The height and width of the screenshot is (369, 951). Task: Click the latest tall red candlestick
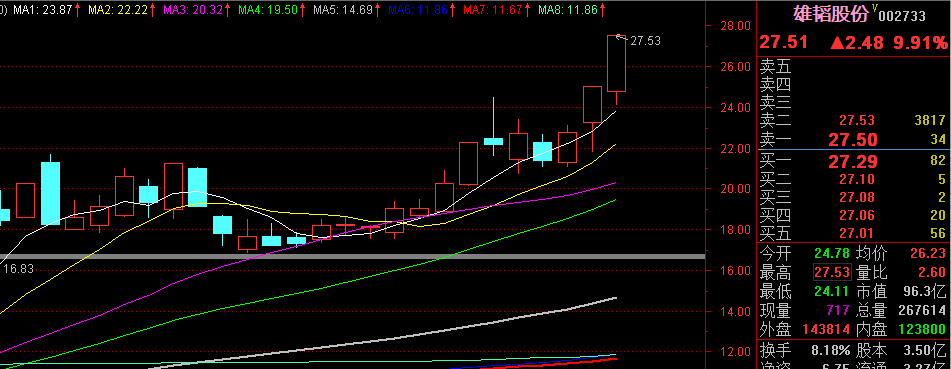pos(616,64)
